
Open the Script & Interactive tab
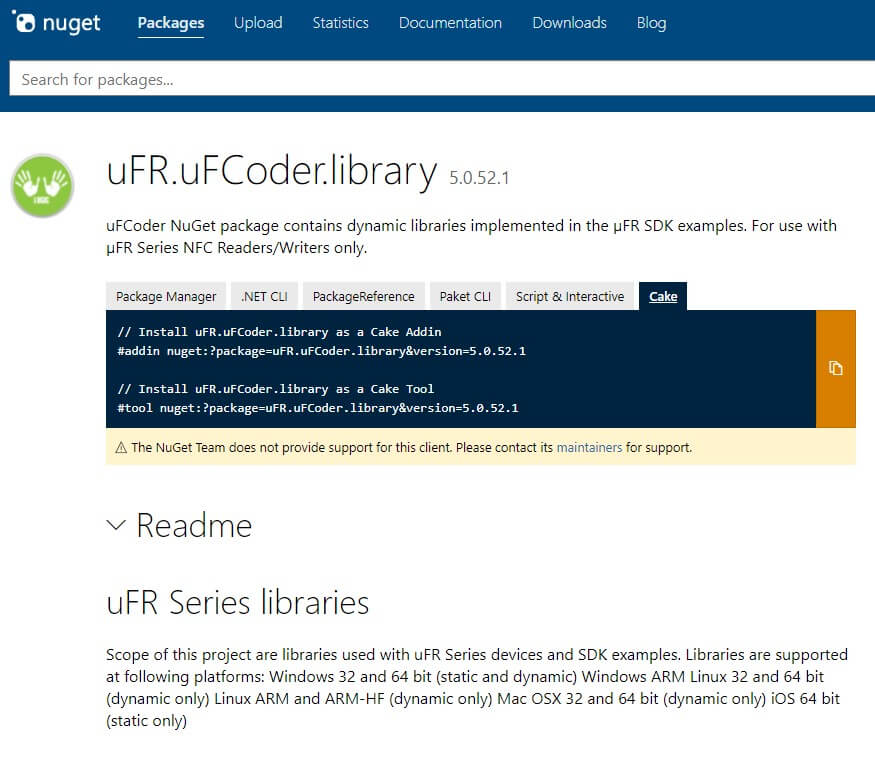click(570, 296)
